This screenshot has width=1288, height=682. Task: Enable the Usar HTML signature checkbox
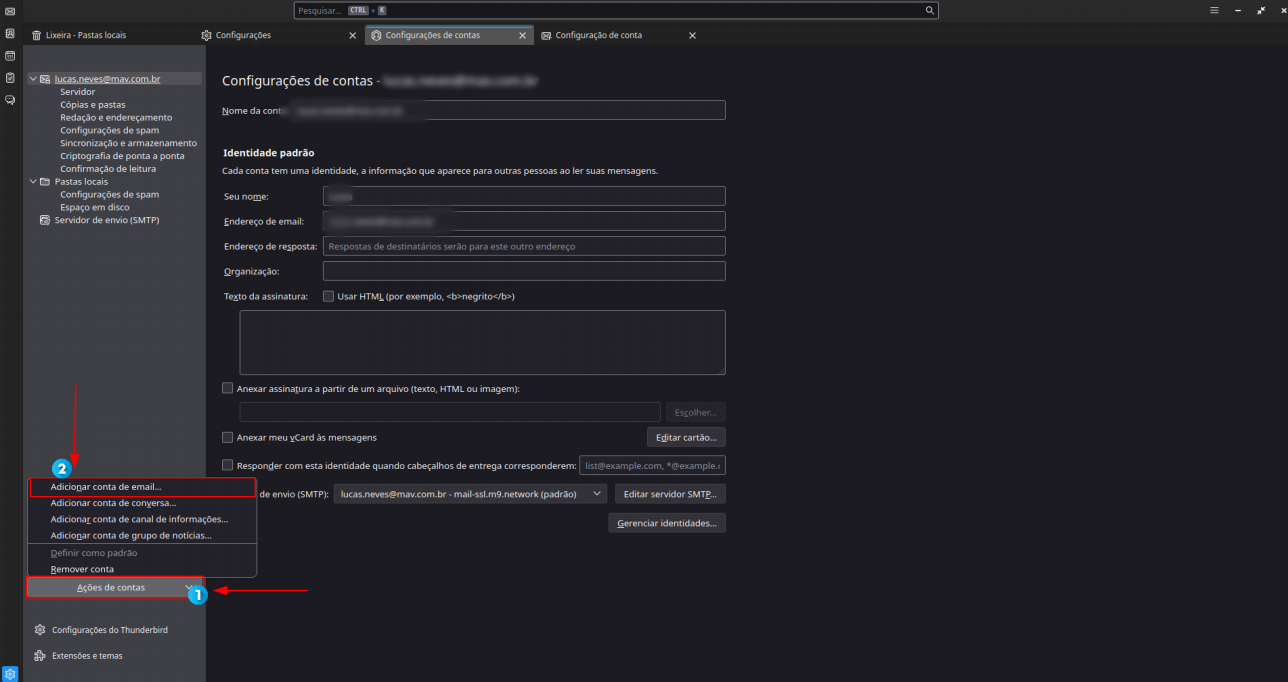pyautogui.click(x=328, y=297)
